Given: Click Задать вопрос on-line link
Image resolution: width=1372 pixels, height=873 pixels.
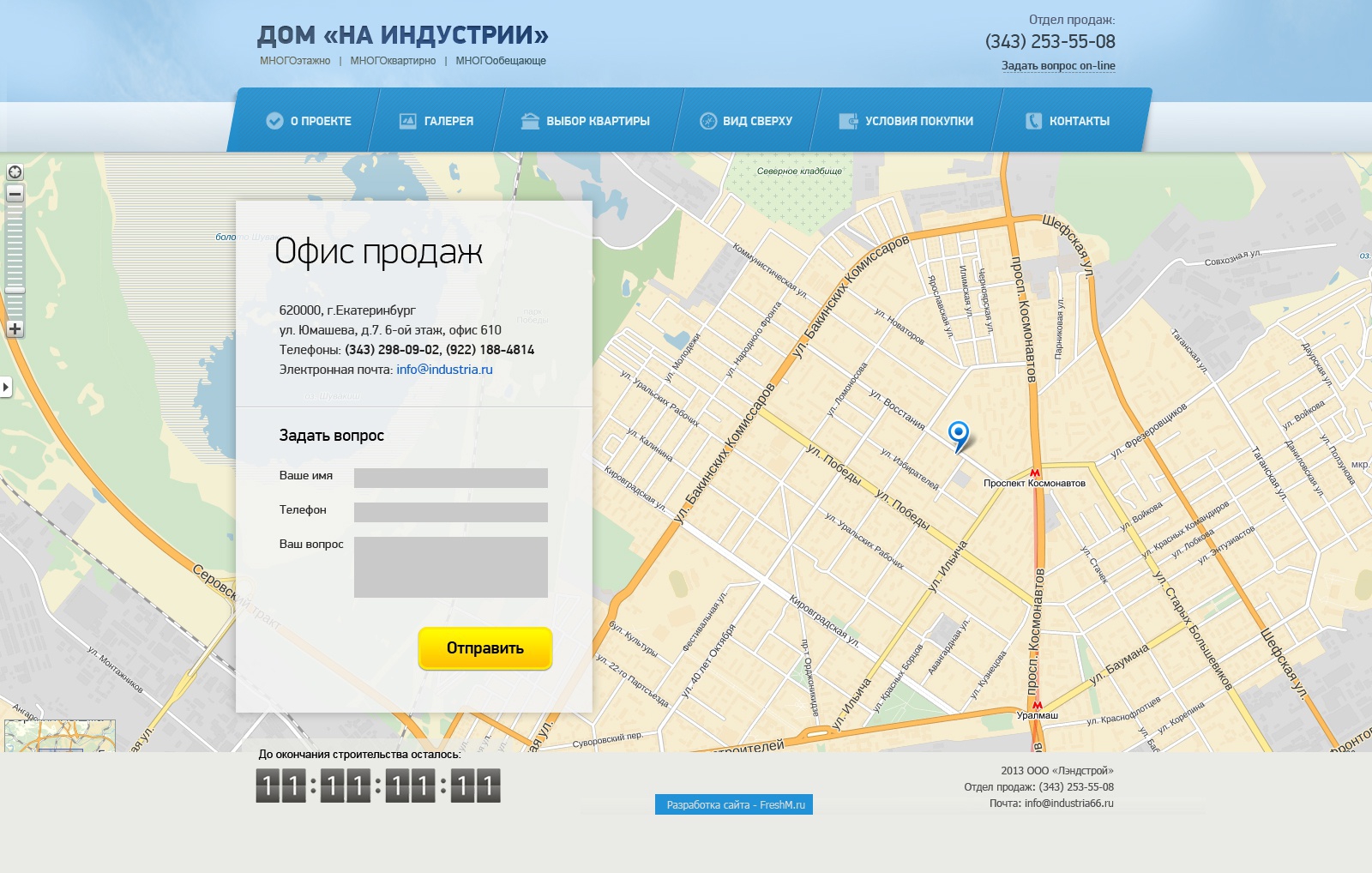Looking at the screenshot, I should click(1058, 65).
